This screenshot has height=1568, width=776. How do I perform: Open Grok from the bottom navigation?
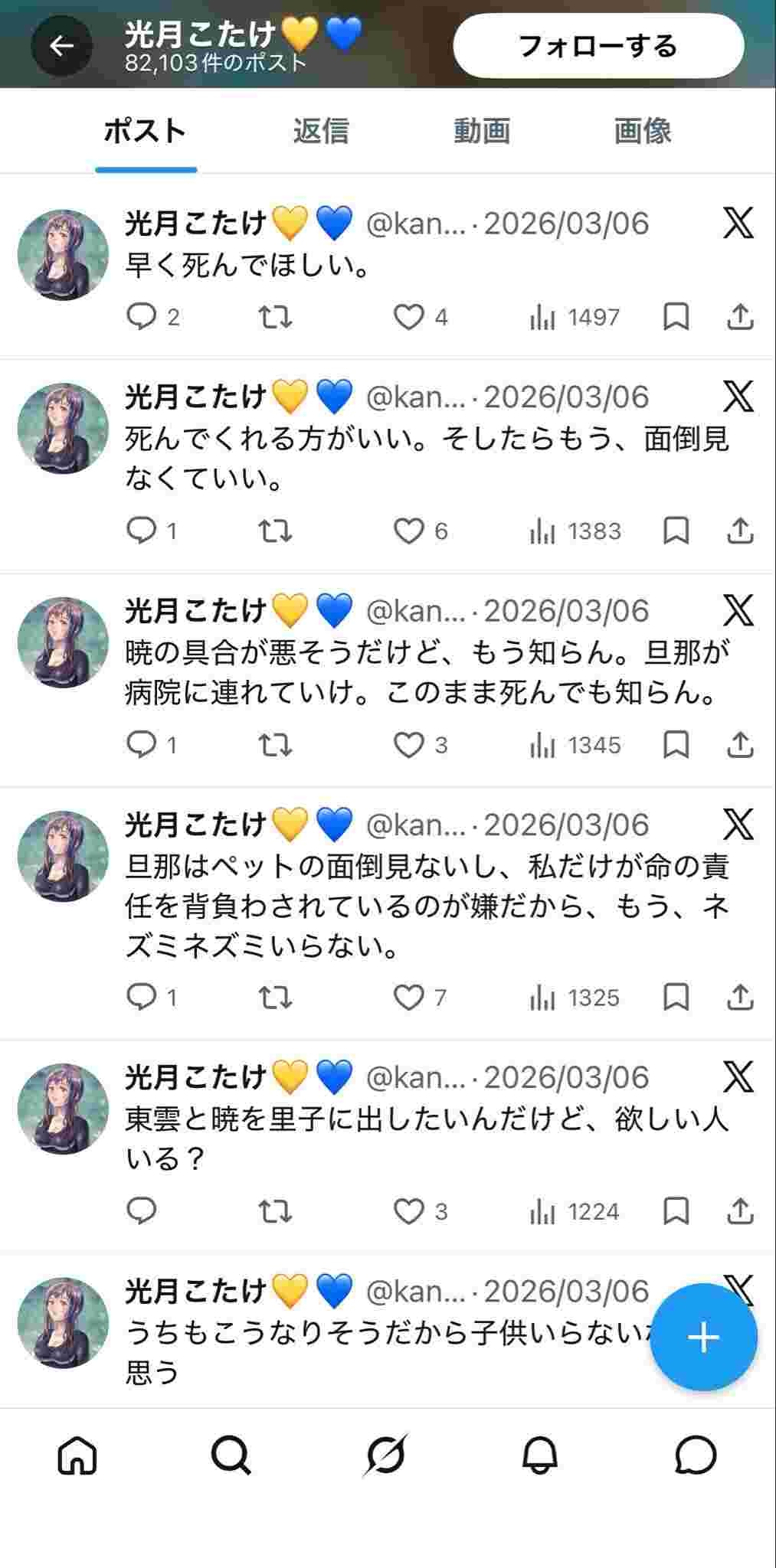386,1455
